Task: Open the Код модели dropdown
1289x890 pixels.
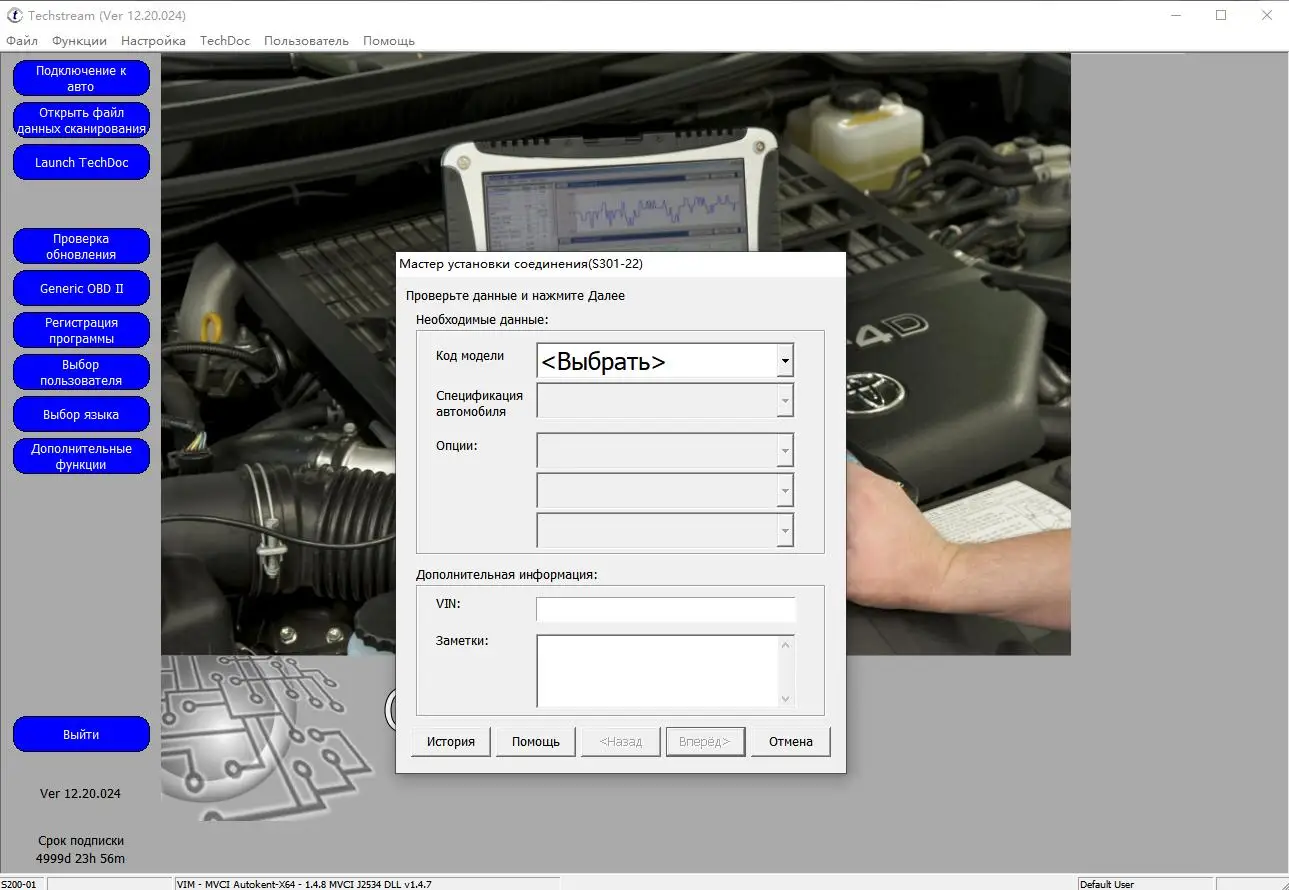Action: pos(785,361)
